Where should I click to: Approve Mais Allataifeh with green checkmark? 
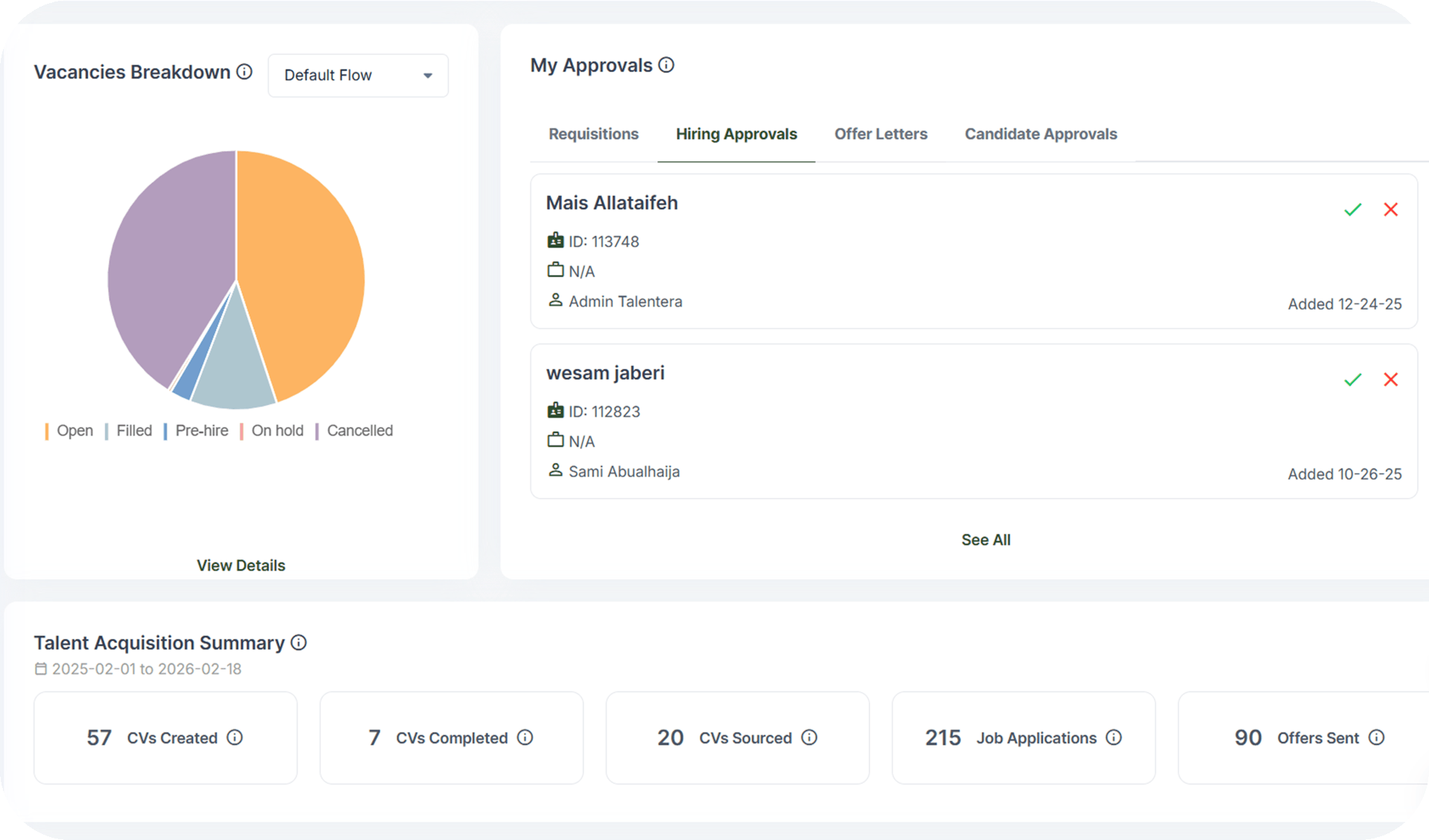pyautogui.click(x=1352, y=210)
